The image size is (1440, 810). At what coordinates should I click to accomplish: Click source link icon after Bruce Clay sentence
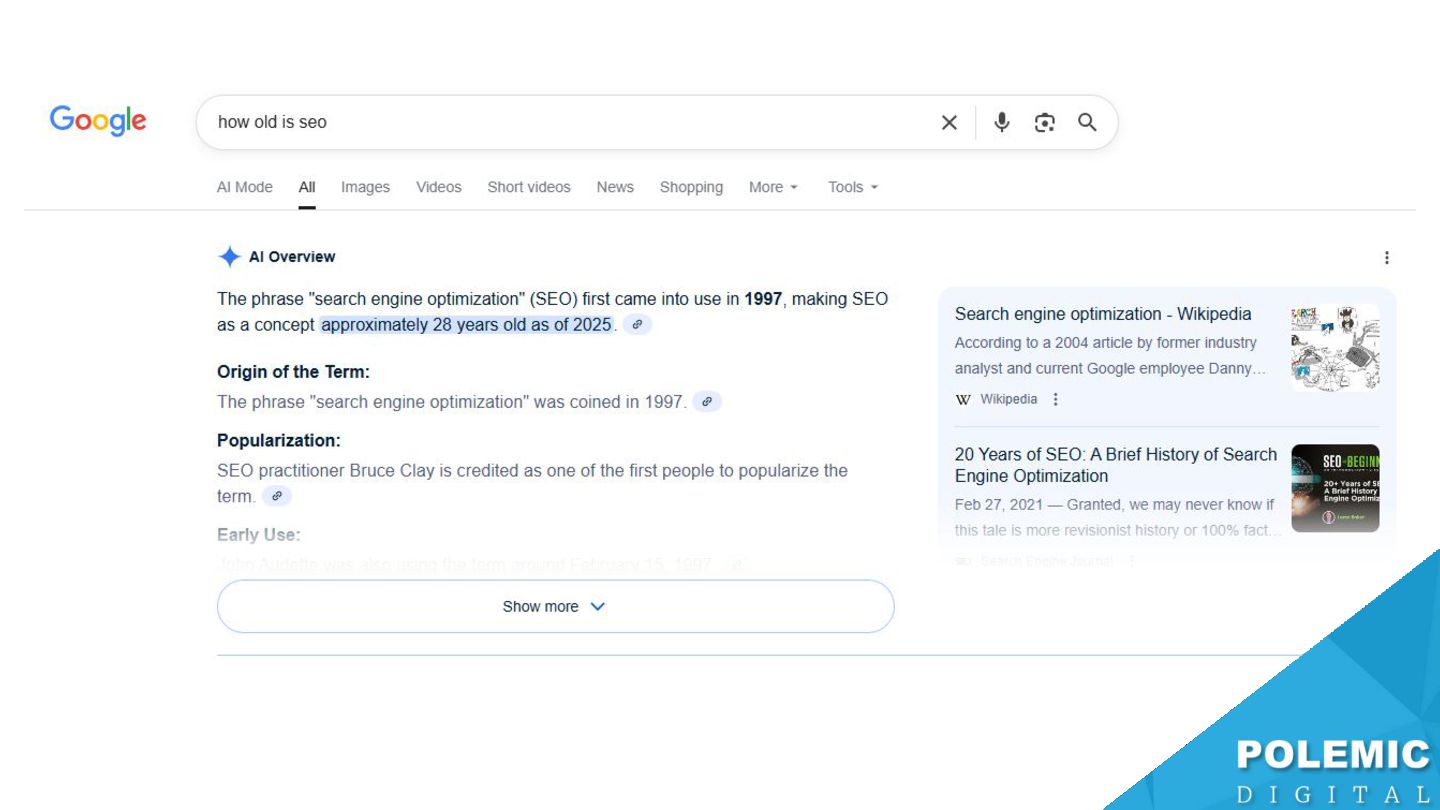pyautogui.click(x=277, y=496)
